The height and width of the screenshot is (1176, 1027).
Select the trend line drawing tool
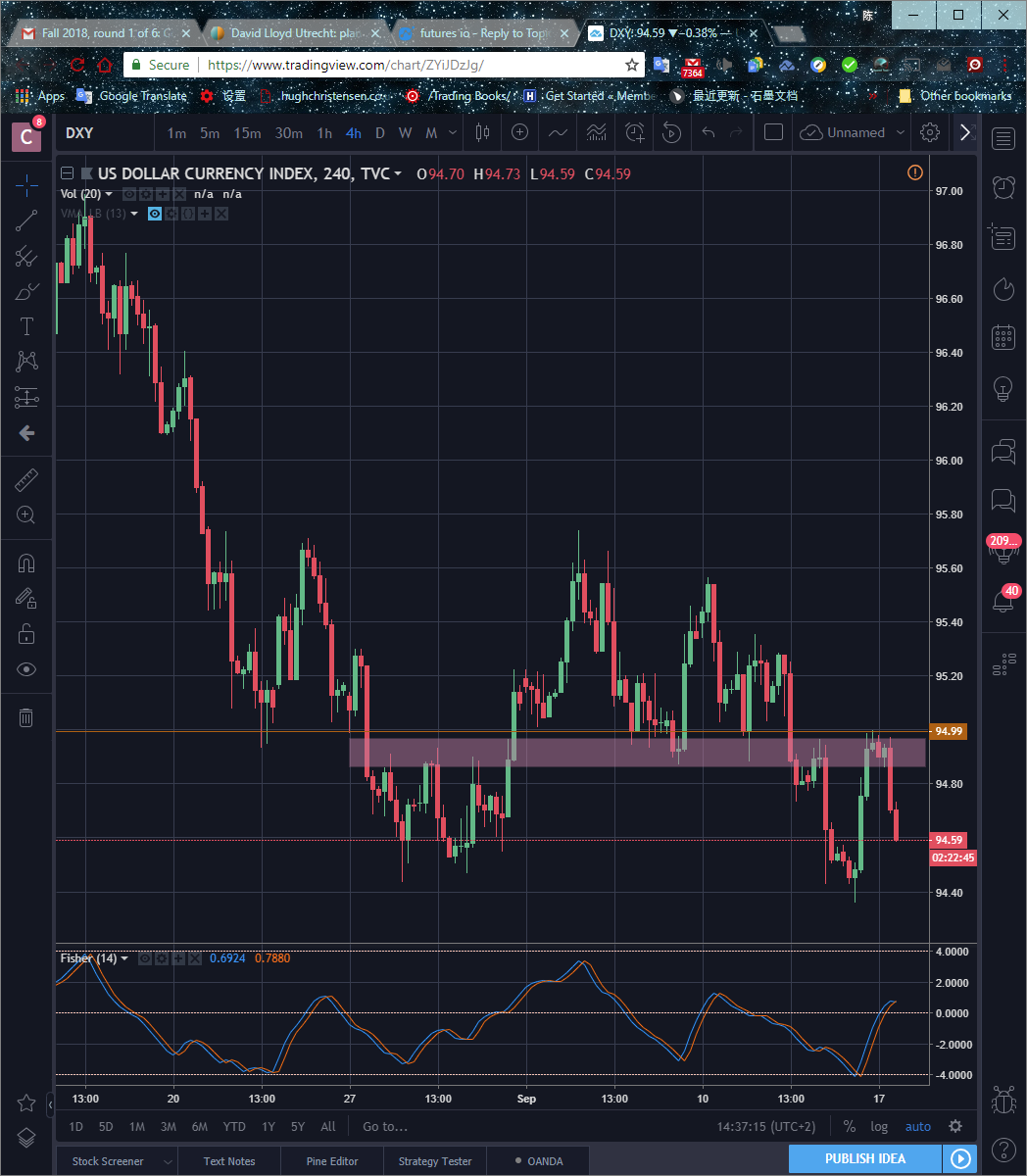click(26, 220)
